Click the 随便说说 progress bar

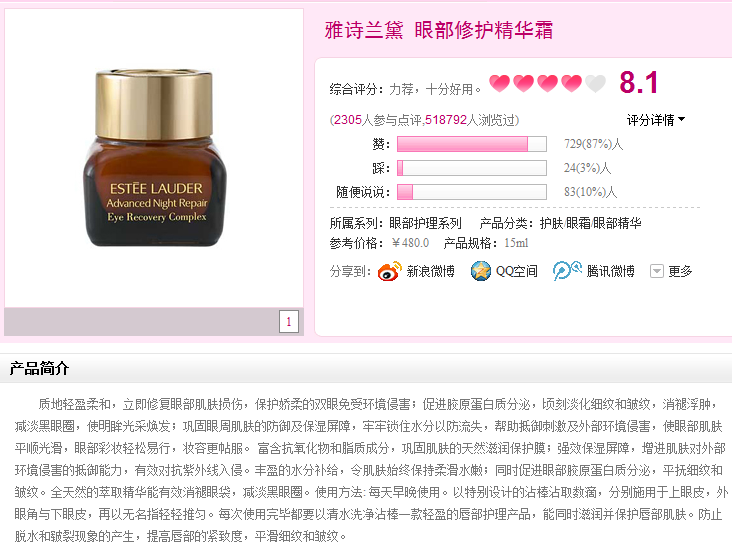pyautogui.click(x=472, y=192)
